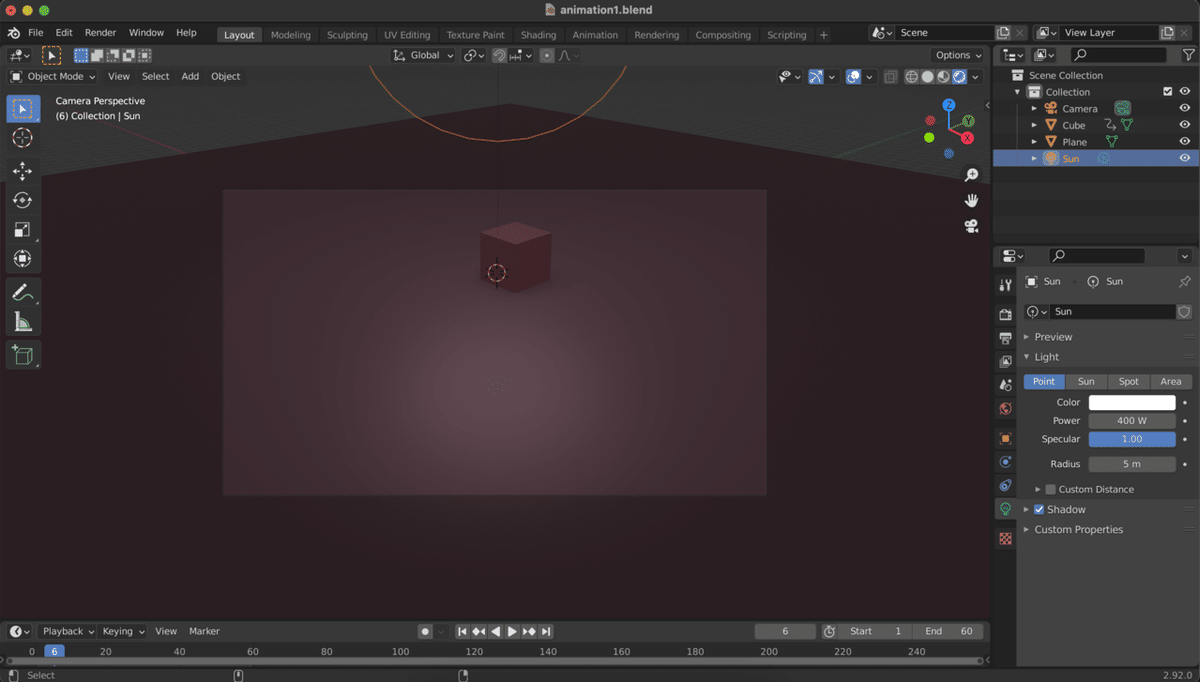
Task: Open the Physics properties tab
Action: pyautogui.click(x=1005, y=462)
